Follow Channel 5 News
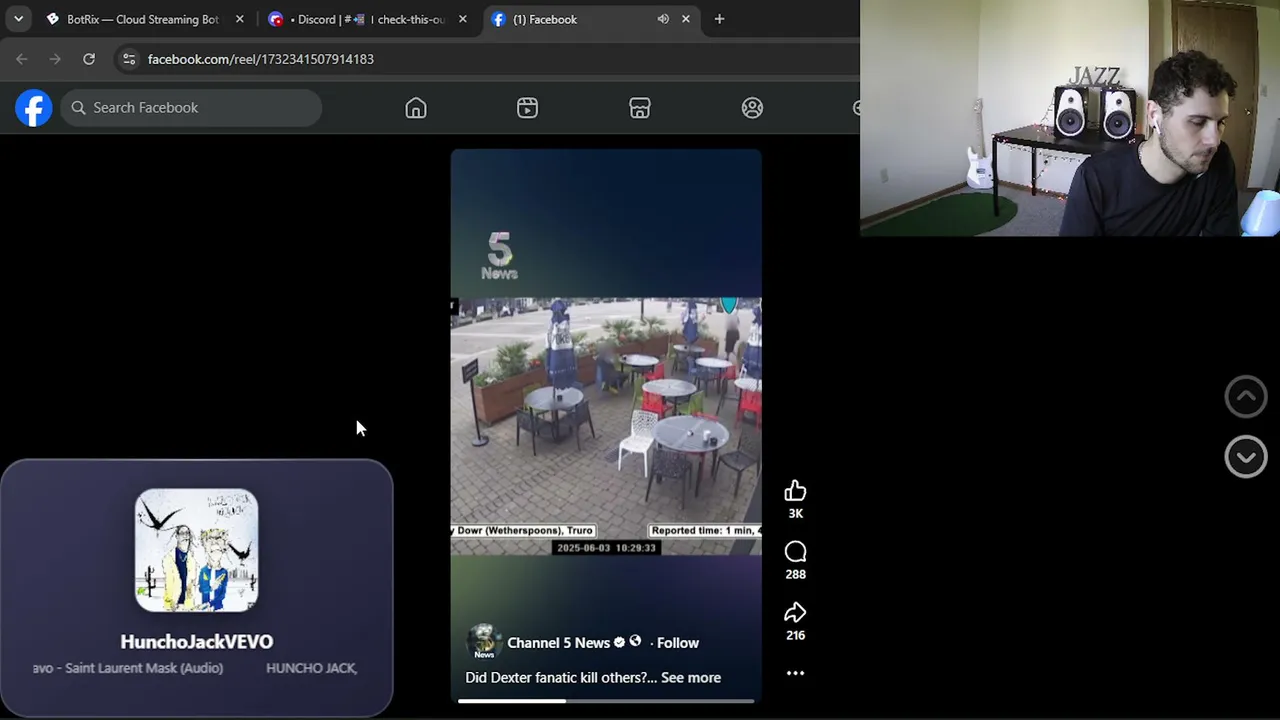Viewport: 1280px width, 720px height. coord(678,643)
